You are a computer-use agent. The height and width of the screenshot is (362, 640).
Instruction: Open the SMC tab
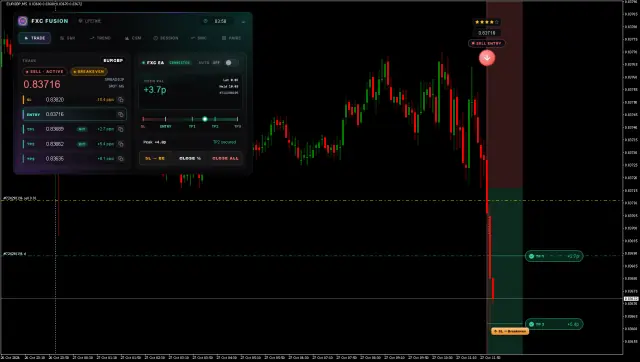coord(199,38)
